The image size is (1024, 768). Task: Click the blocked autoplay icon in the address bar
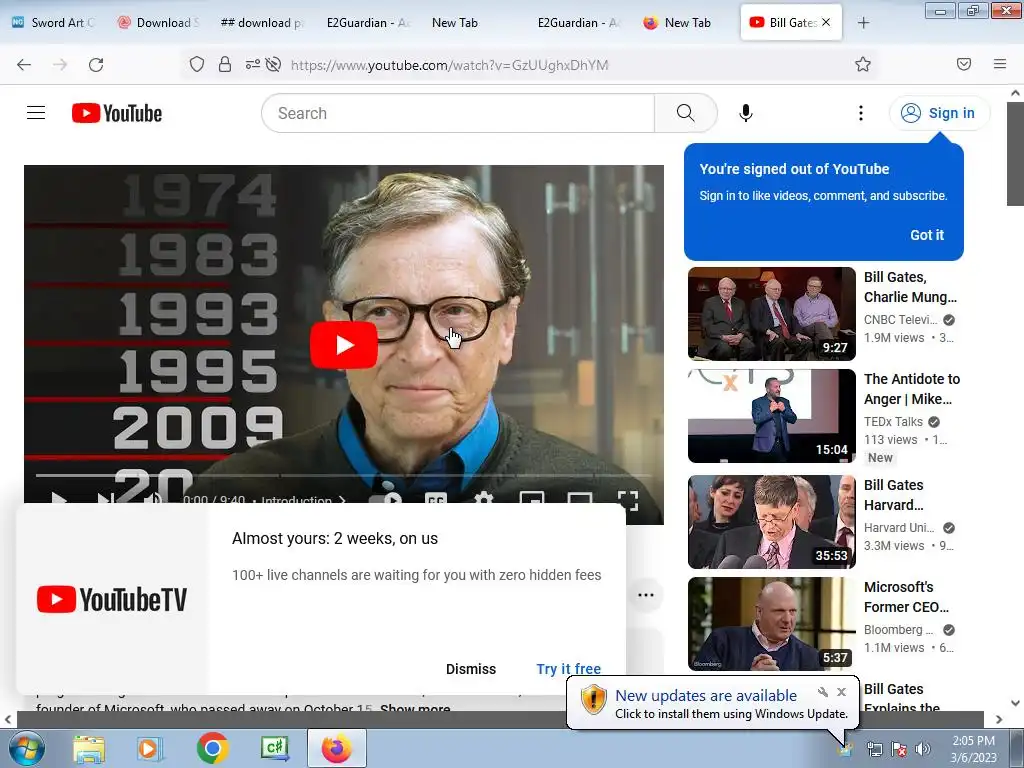pos(274,64)
